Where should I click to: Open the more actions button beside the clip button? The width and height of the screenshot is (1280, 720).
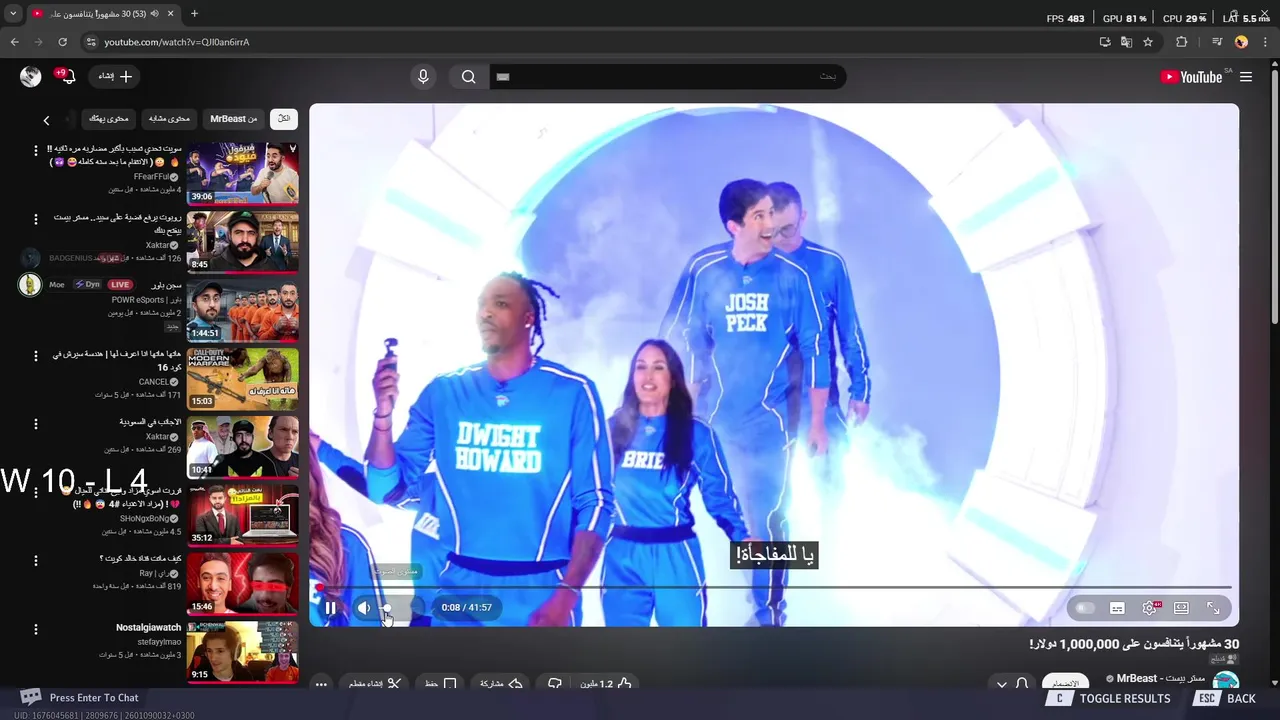(x=321, y=685)
